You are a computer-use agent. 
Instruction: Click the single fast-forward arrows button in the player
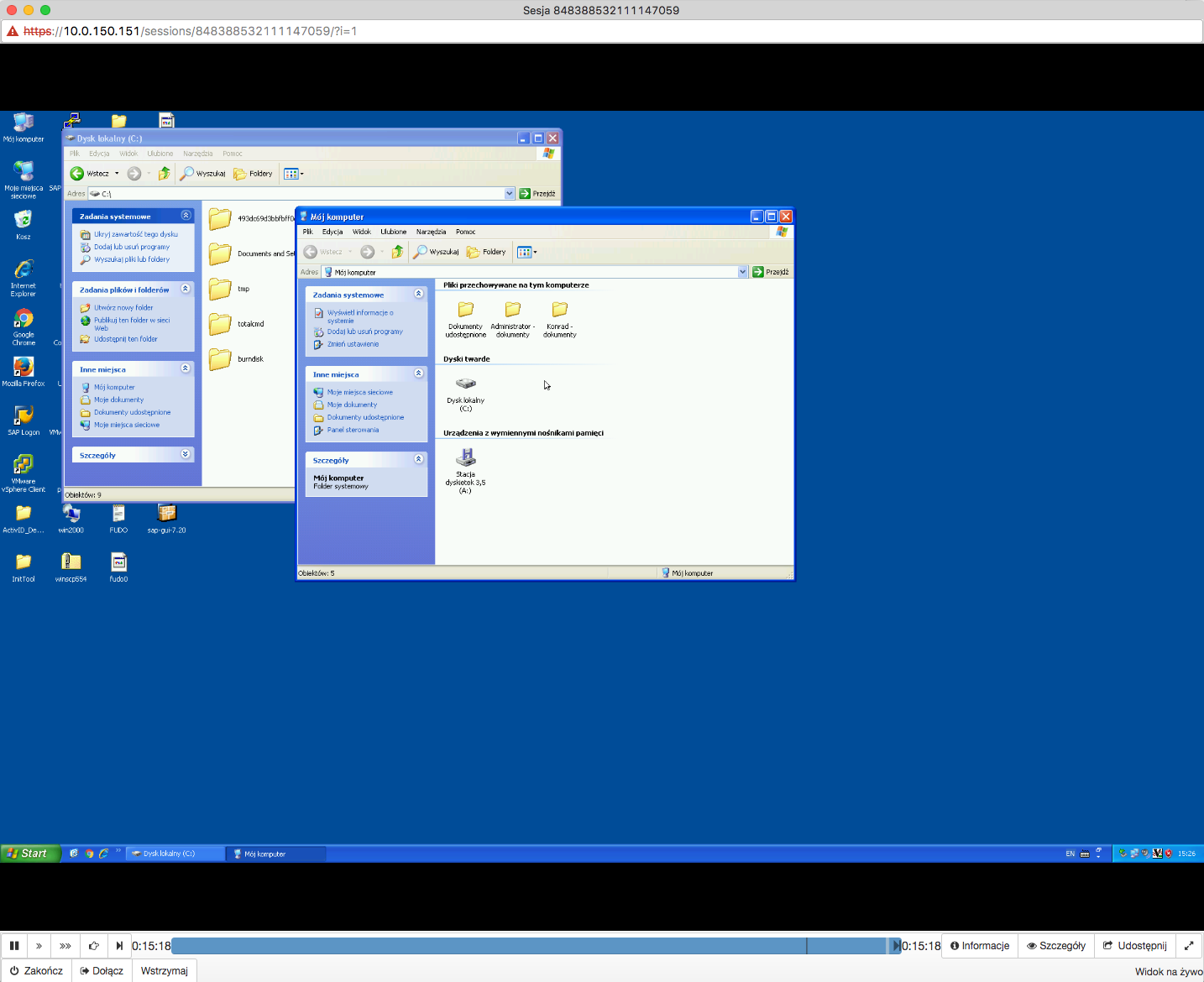[x=39, y=946]
